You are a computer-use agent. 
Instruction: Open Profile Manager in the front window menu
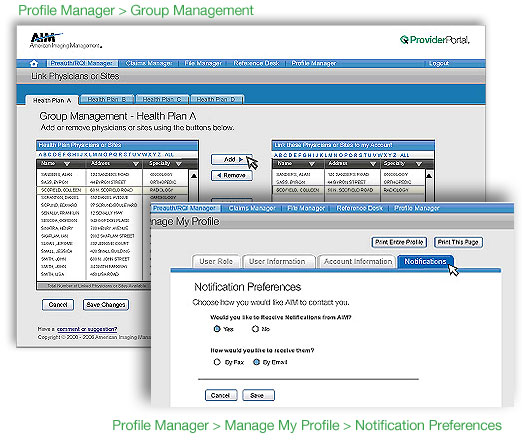[x=417, y=208]
